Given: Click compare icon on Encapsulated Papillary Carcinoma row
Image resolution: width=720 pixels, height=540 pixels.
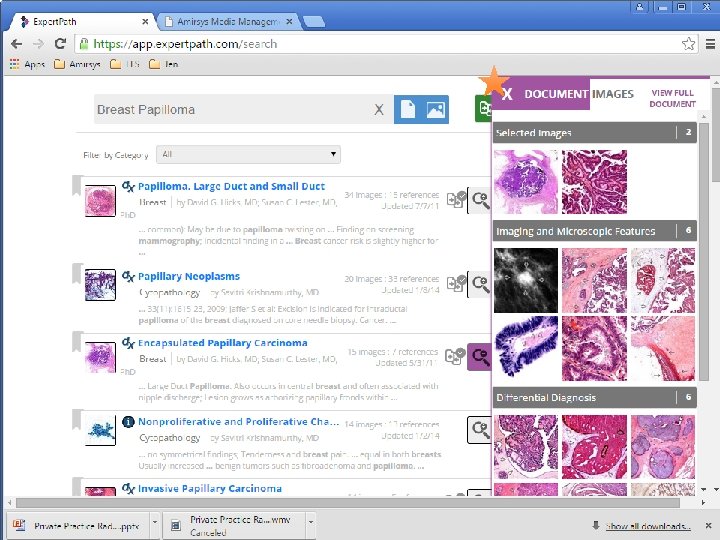Looking at the screenshot, I should (455, 356).
